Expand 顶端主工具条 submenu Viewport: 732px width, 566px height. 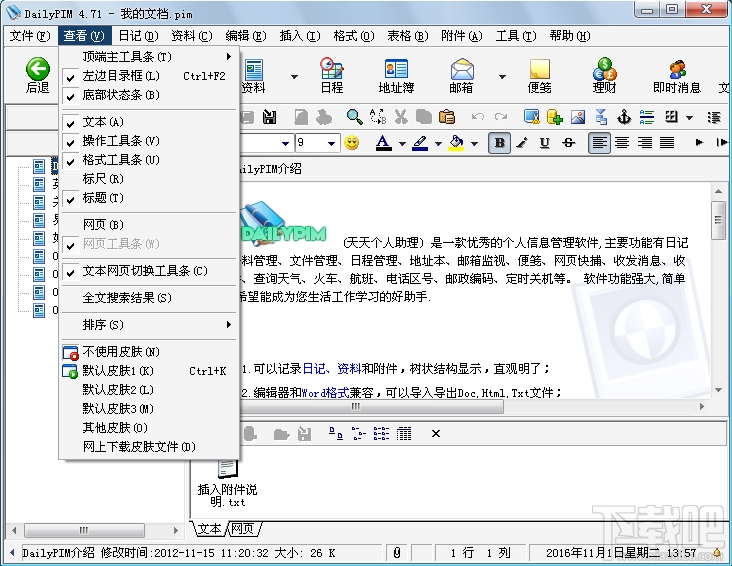coord(149,57)
